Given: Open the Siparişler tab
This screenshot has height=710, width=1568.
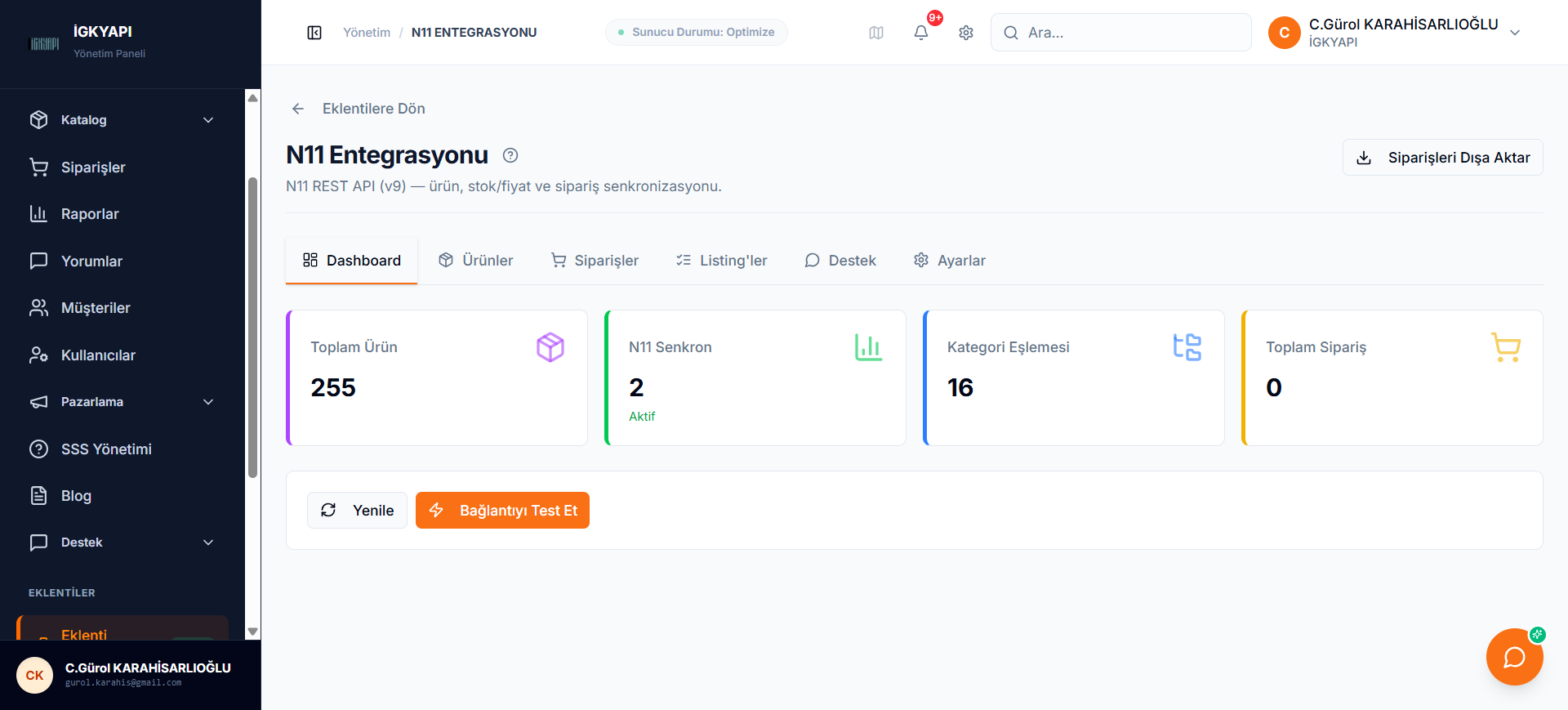Looking at the screenshot, I should coord(595,261).
